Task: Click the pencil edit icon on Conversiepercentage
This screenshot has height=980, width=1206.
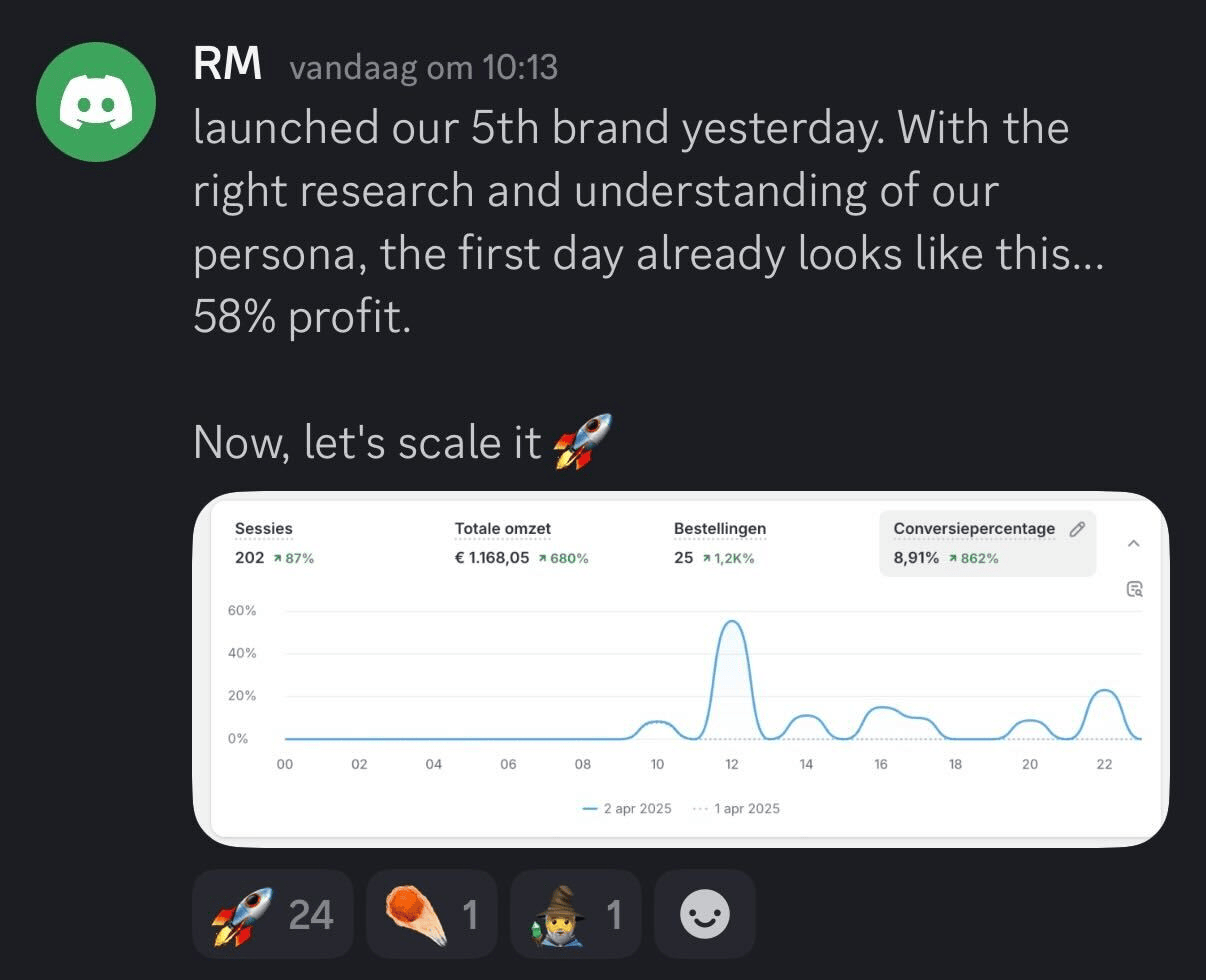Action: click(x=1077, y=529)
